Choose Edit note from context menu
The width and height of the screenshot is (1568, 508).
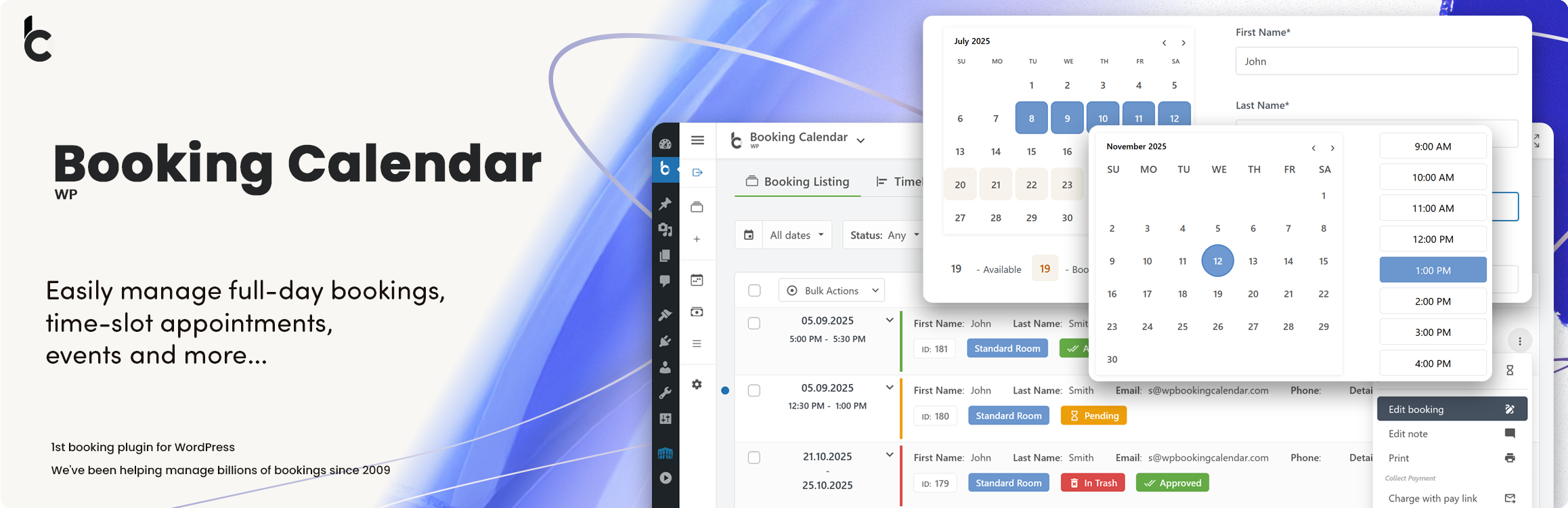coord(1452,433)
